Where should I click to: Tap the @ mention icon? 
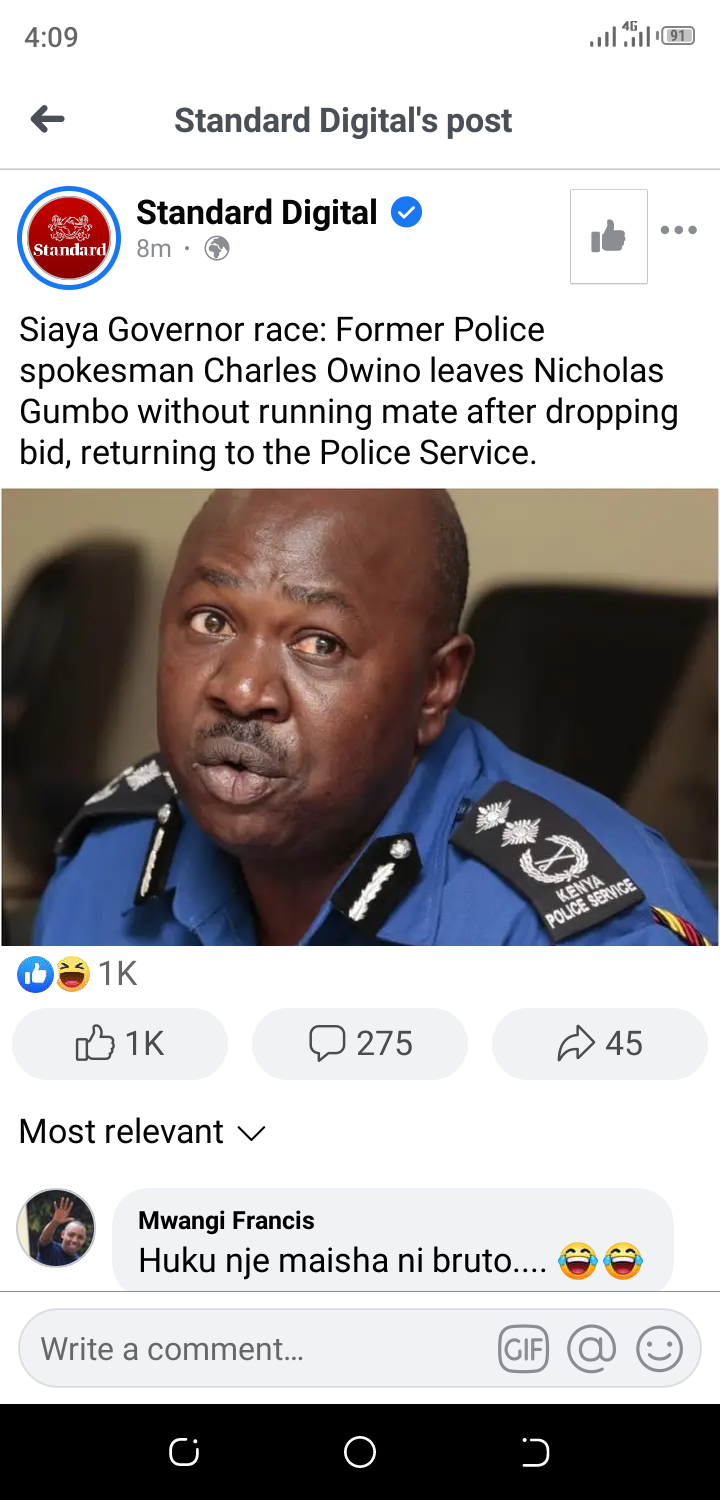coord(592,1350)
